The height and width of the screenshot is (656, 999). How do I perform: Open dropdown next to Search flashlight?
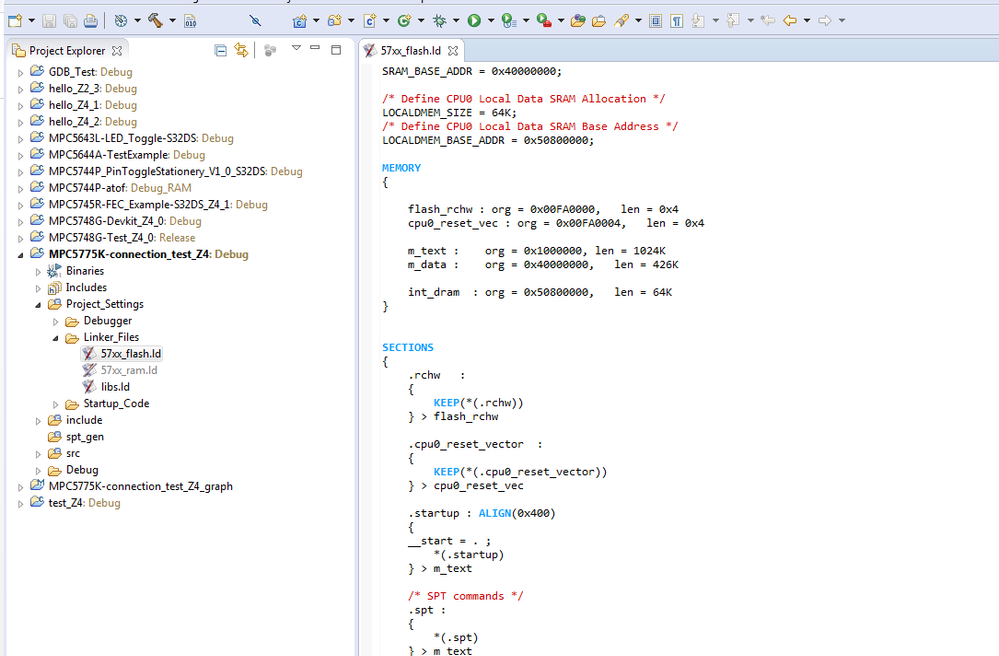tap(638, 20)
